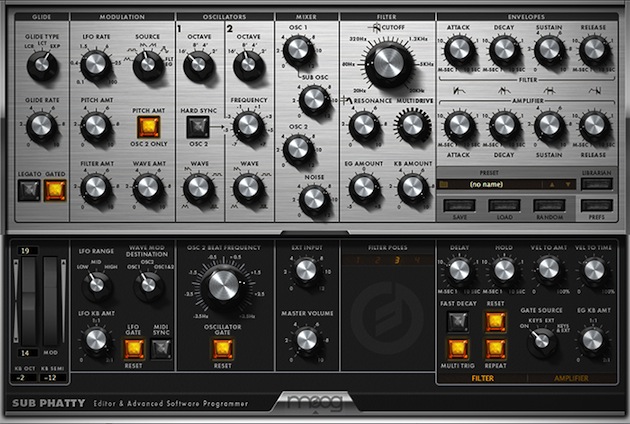Enable the MIDI Sync button
The width and height of the screenshot is (630, 424).
coord(161,348)
